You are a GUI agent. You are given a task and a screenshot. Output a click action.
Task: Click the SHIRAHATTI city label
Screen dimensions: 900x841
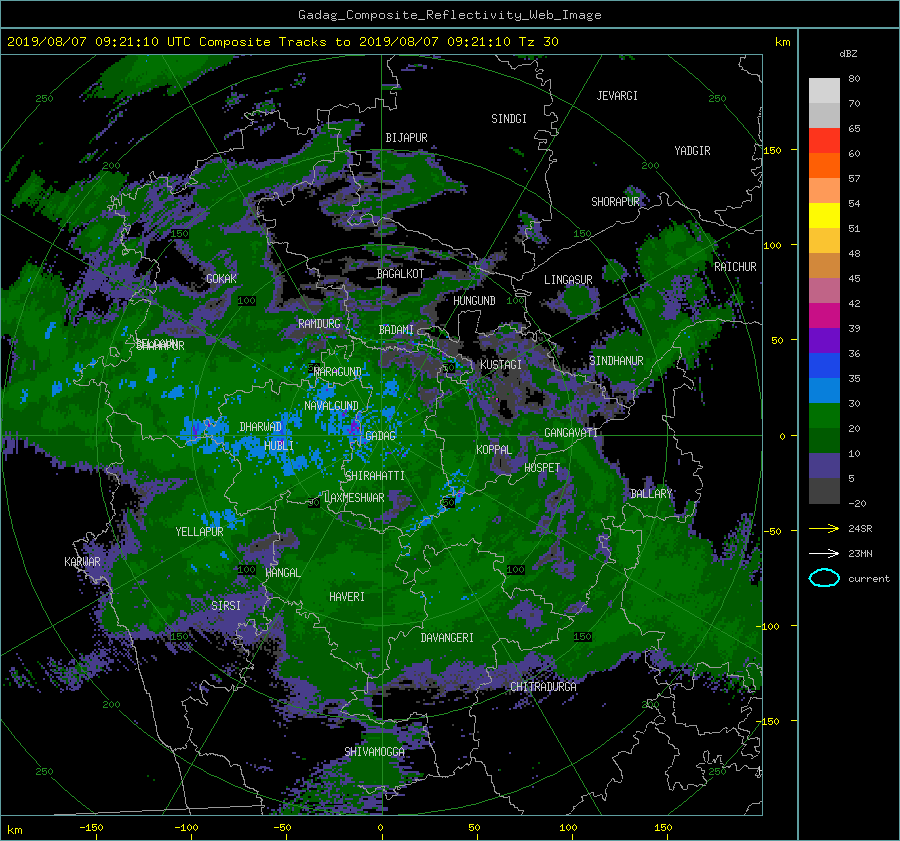tap(375, 476)
